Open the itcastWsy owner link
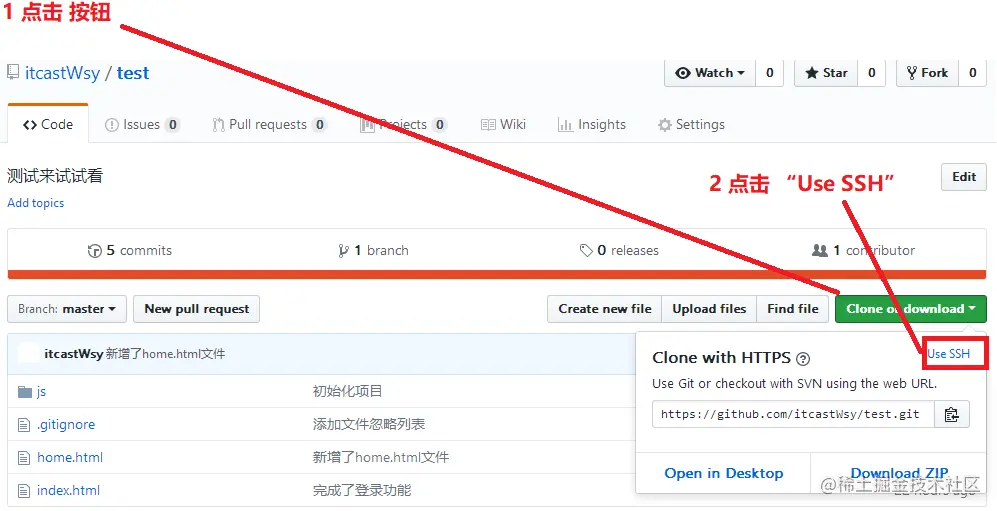The image size is (997, 511). 62,73
